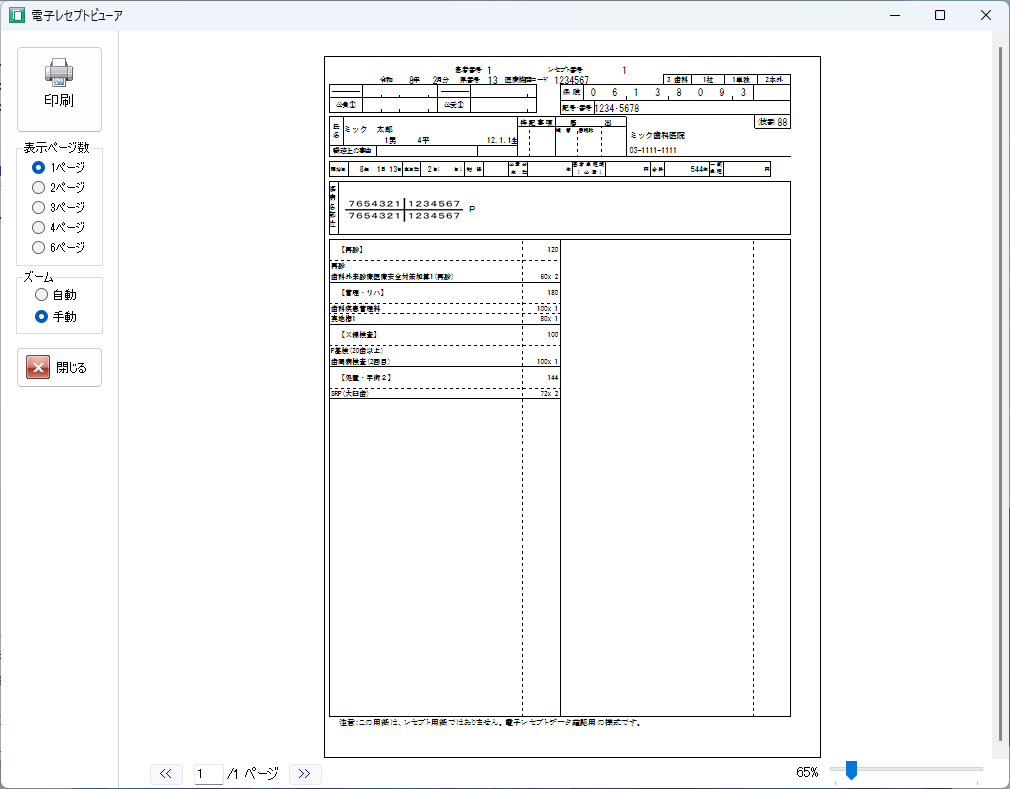Screen dimensions: 1010x789
Task: Click the red X close icon
Action: [38, 367]
